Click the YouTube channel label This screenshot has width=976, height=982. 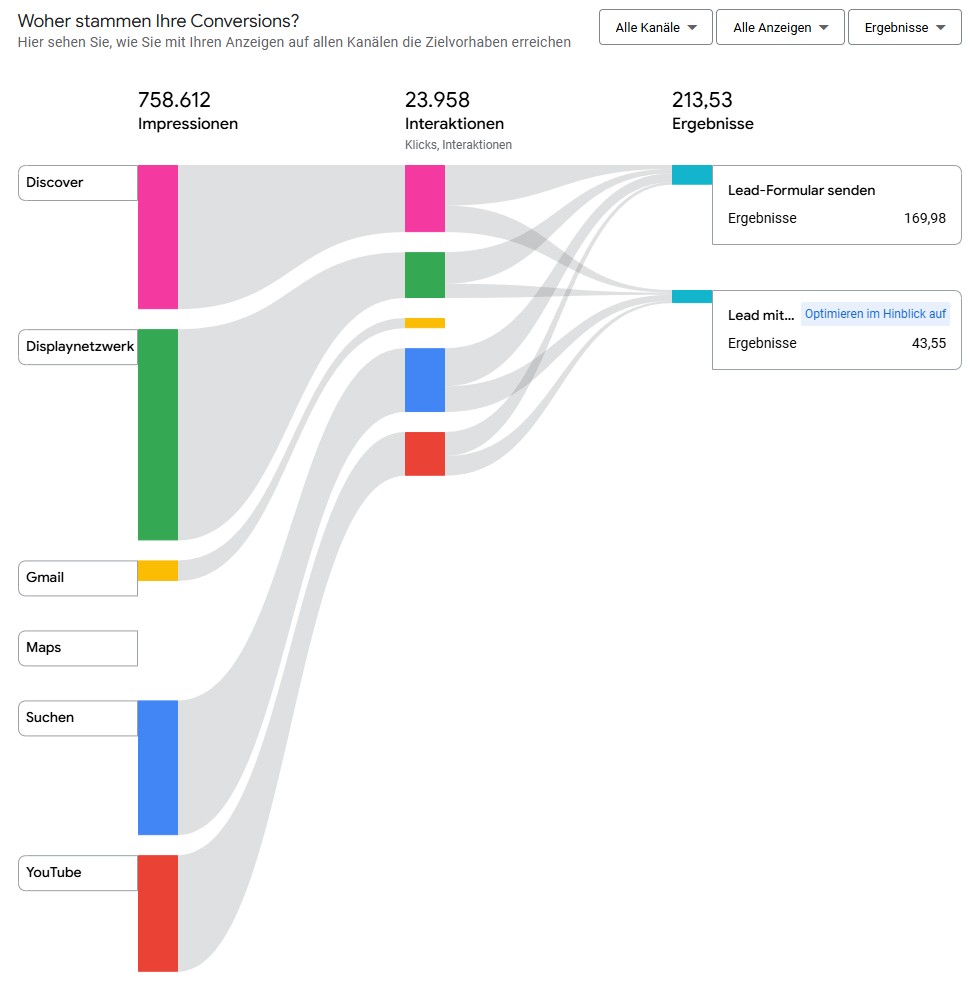pyautogui.click(x=78, y=873)
